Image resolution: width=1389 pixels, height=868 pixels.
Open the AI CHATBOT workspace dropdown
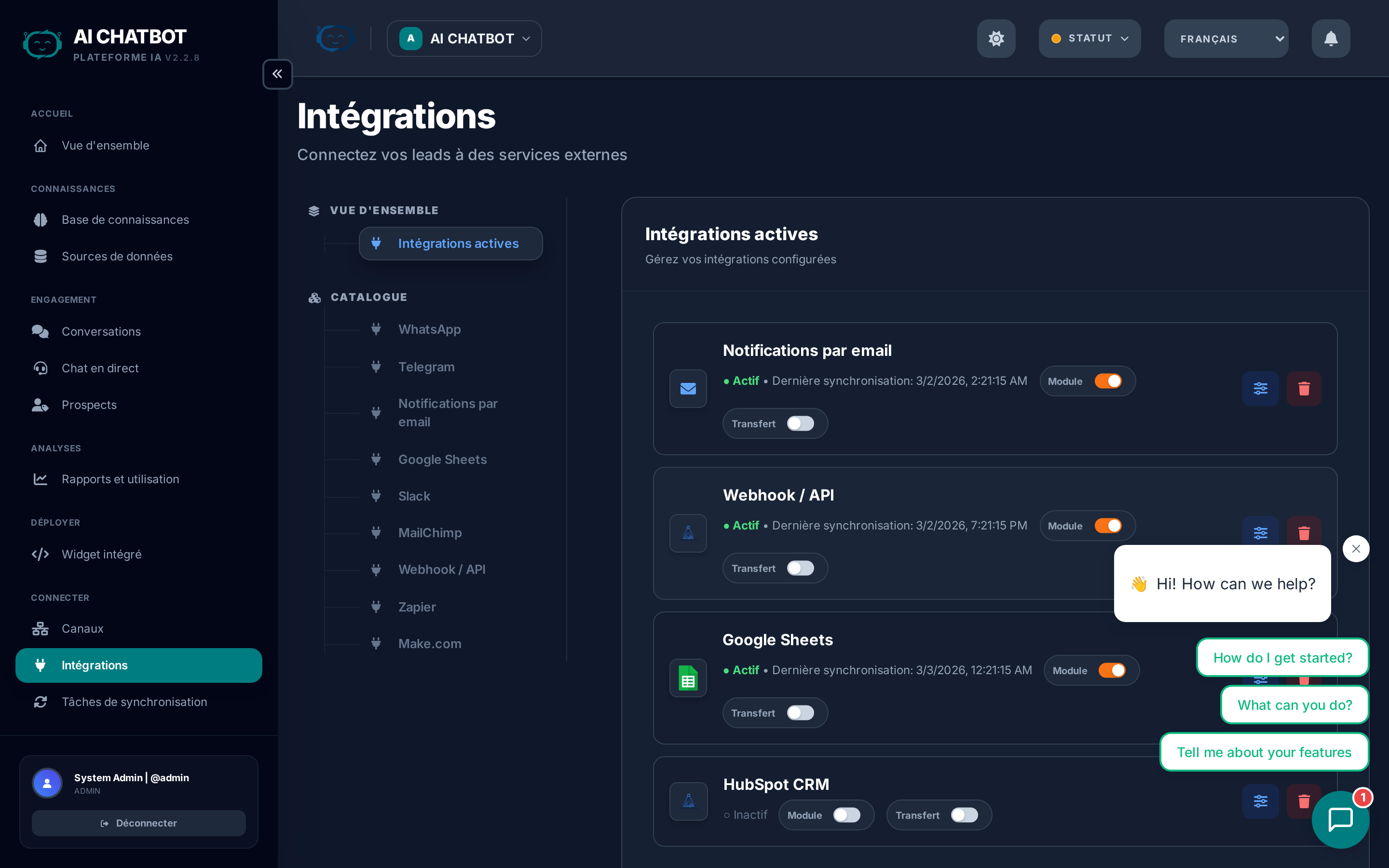point(464,39)
